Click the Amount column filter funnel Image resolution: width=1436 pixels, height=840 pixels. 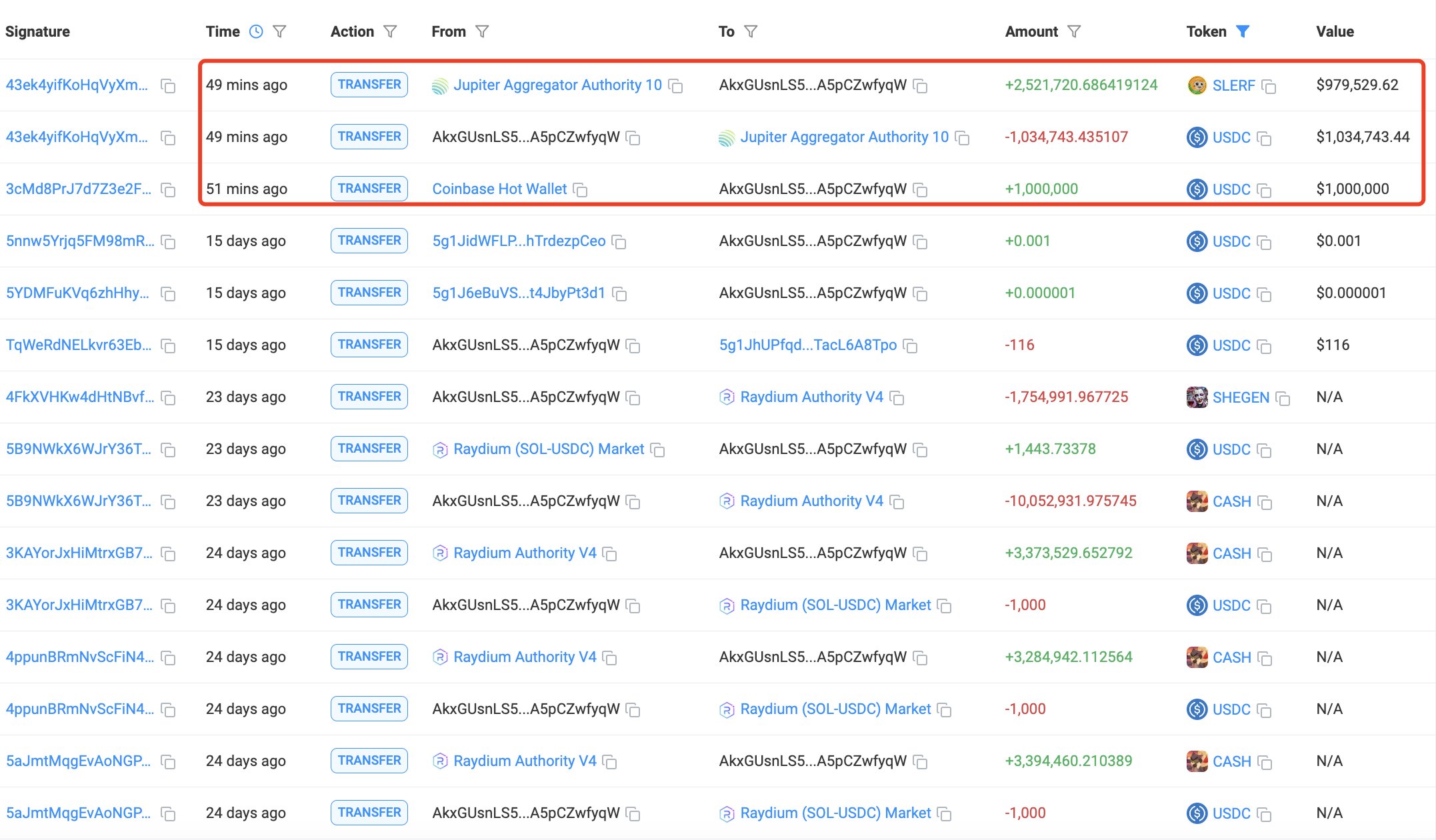coord(1074,31)
